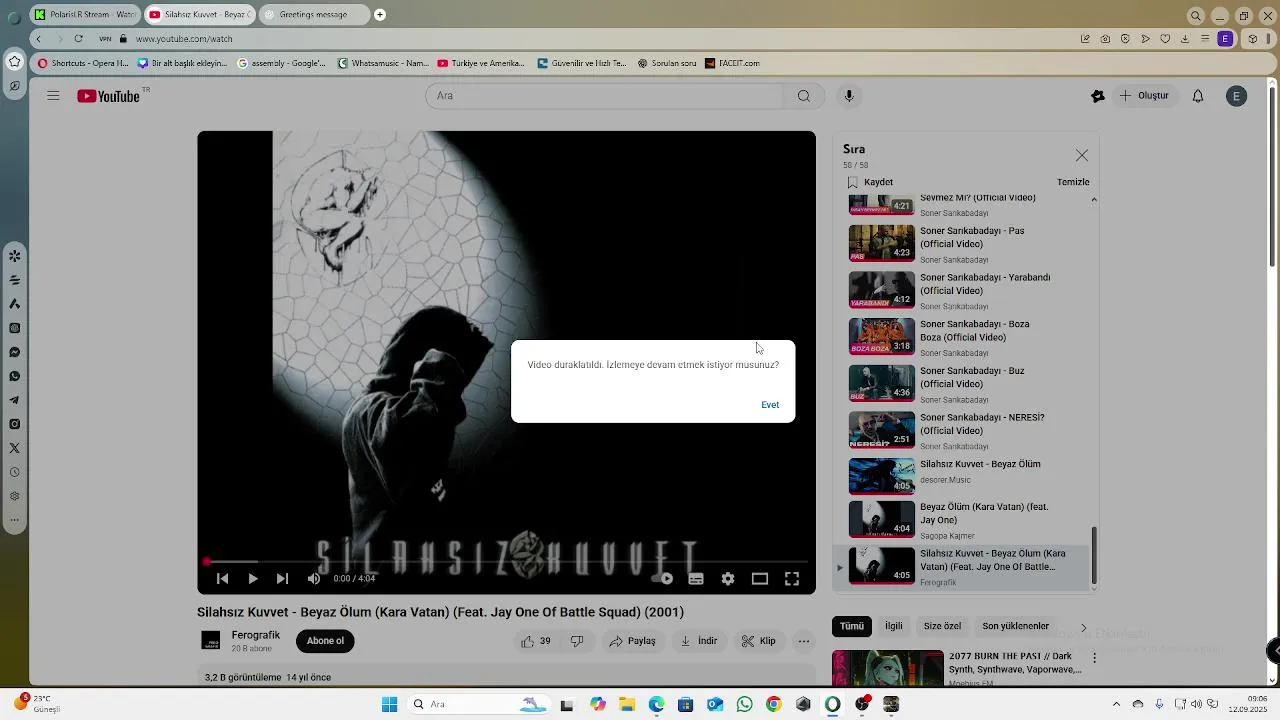
Task: Open Windows Start menu
Action: click(x=389, y=704)
